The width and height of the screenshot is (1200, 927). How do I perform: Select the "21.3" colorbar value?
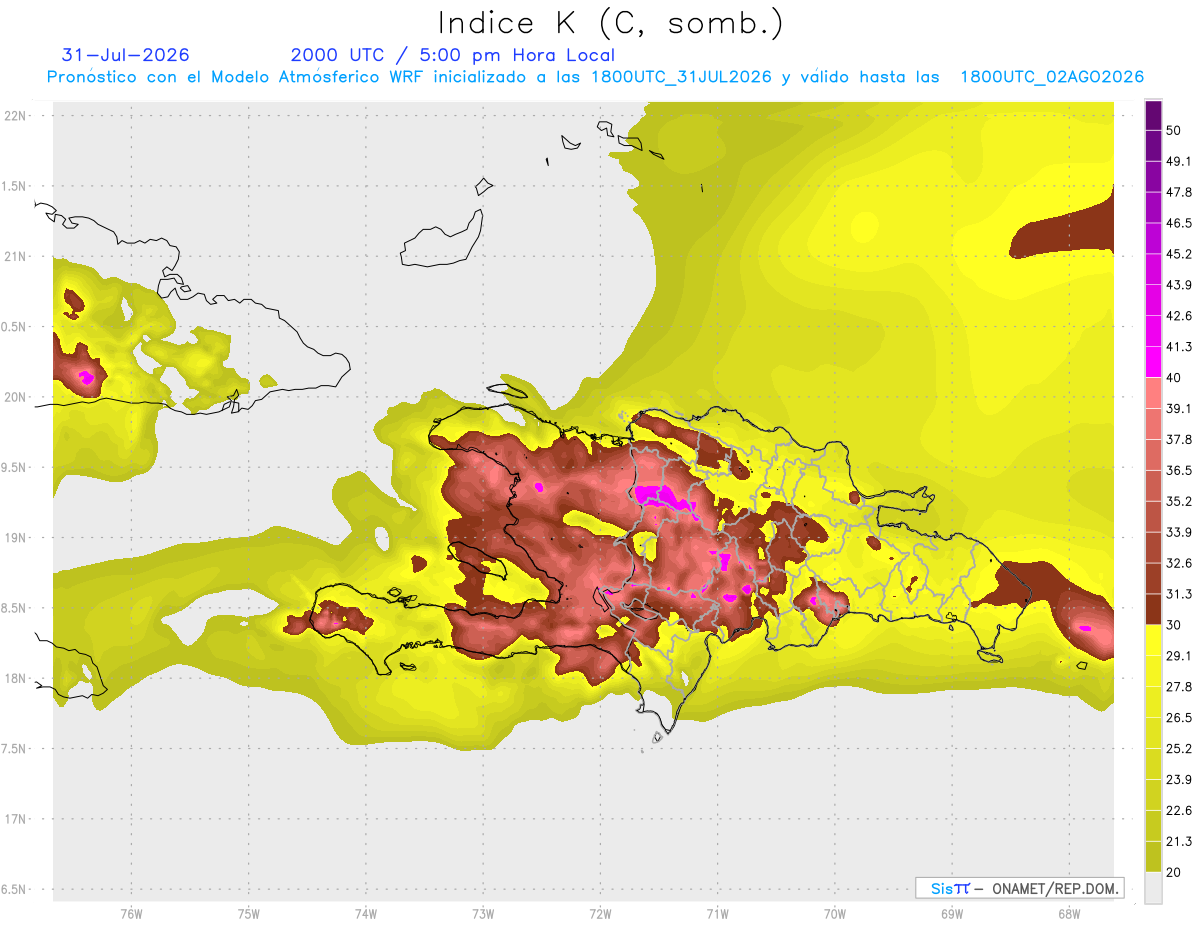(x=1179, y=842)
